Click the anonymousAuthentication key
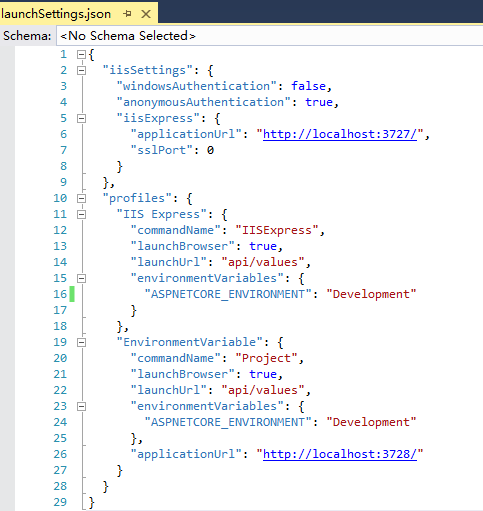Screen dimensions: 483x511 [x=204, y=102]
